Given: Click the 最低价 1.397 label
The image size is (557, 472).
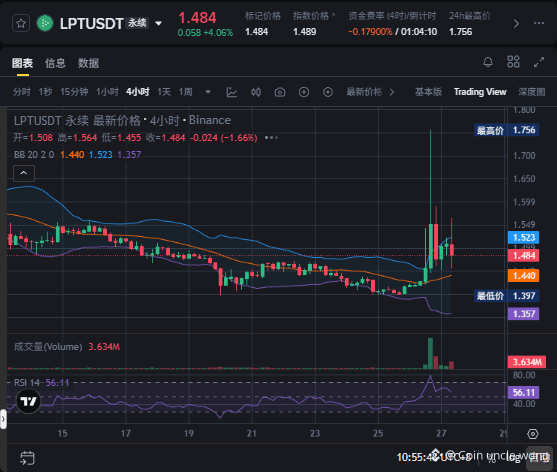Looking at the screenshot, I should coord(507,296).
